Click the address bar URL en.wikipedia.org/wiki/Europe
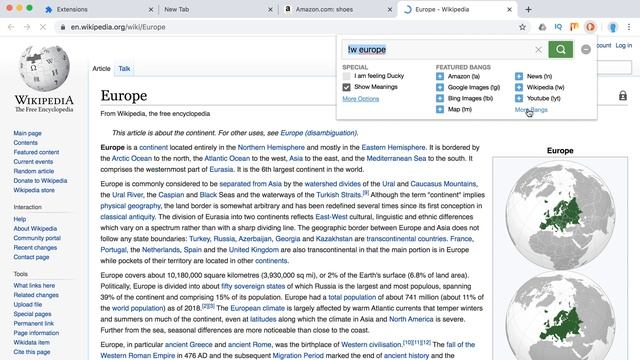Image resolution: width=640 pixels, height=360 pixels. pyautogui.click(x=118, y=27)
